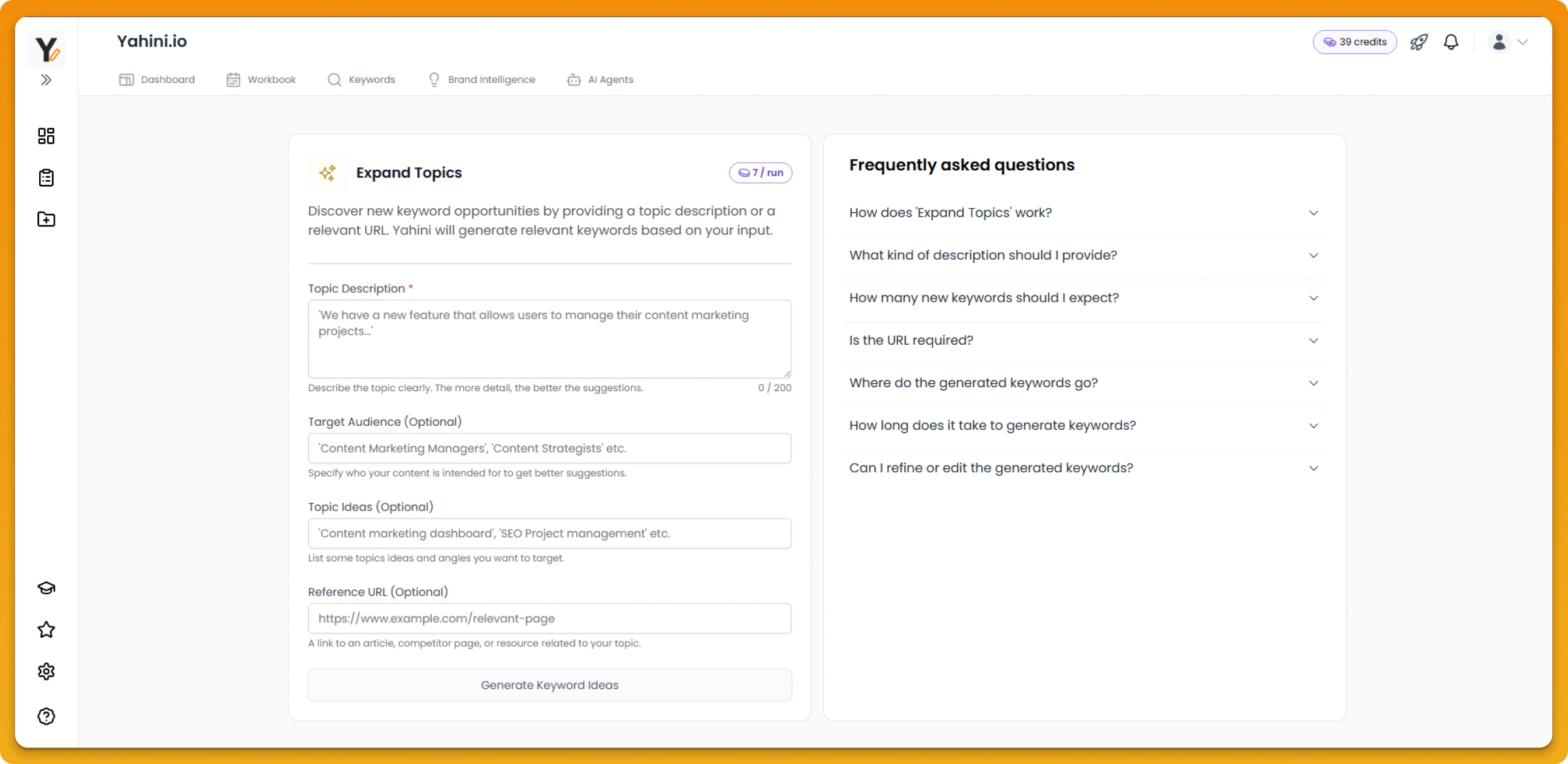Viewport: 1568px width, 764px height.
Task: Open the graduation cap learning icon
Action: pyautogui.click(x=46, y=588)
